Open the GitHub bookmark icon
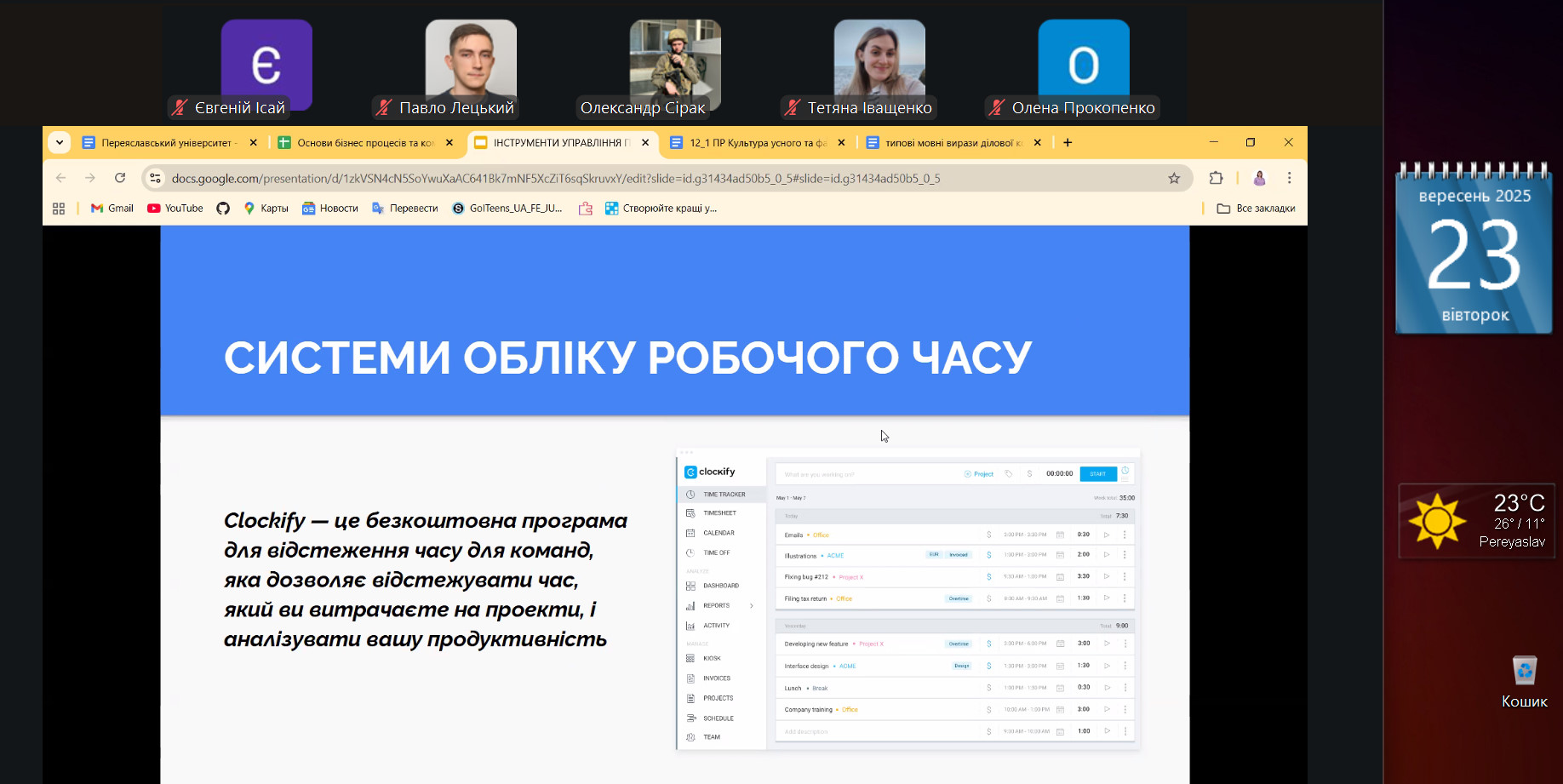 (x=223, y=209)
